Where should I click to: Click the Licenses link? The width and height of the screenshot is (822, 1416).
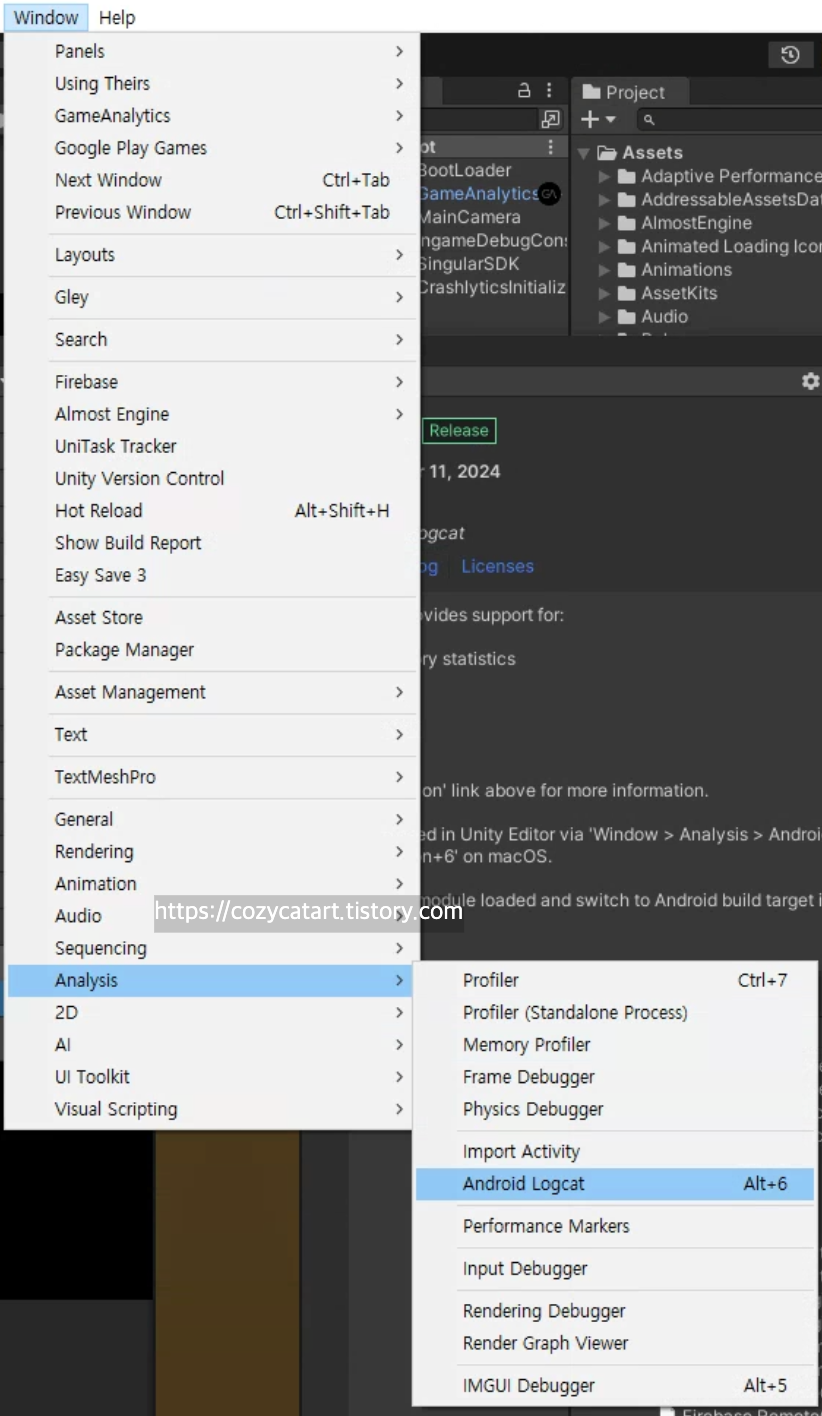(x=497, y=566)
